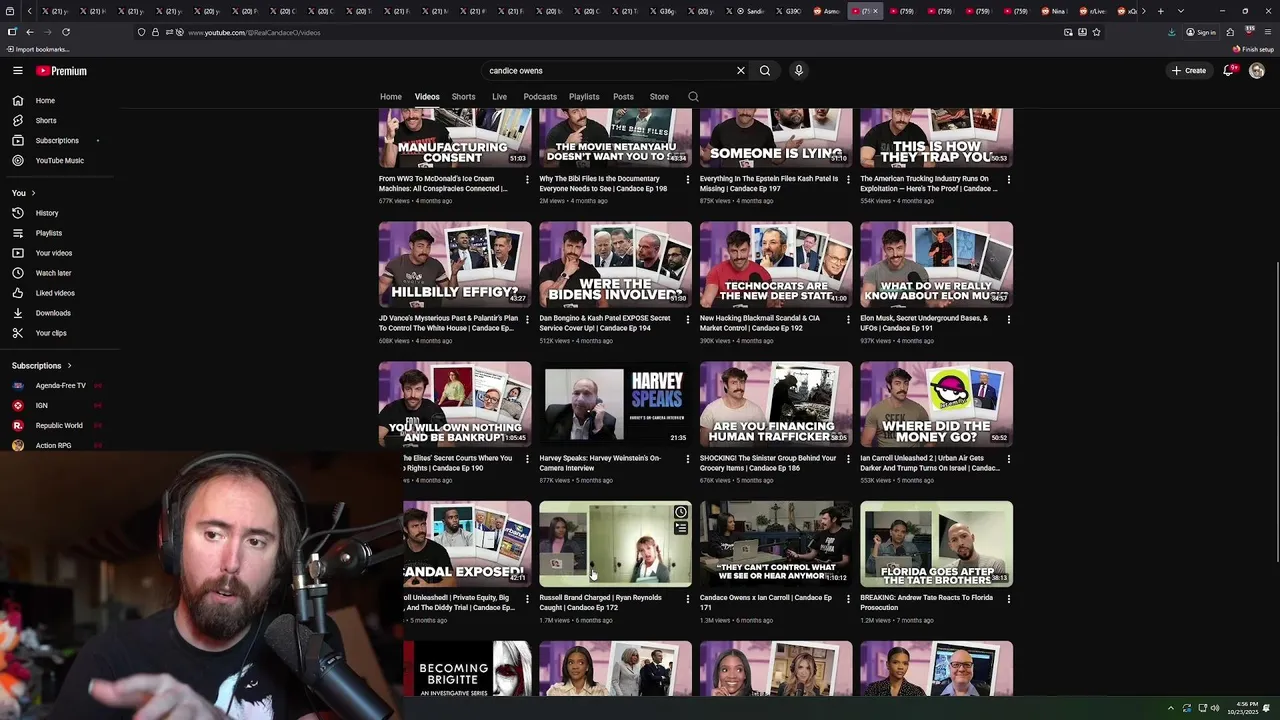This screenshot has width=1280, height=720.
Task: Open the Manufacturing Consent video thumbnail
Action: coord(455,138)
